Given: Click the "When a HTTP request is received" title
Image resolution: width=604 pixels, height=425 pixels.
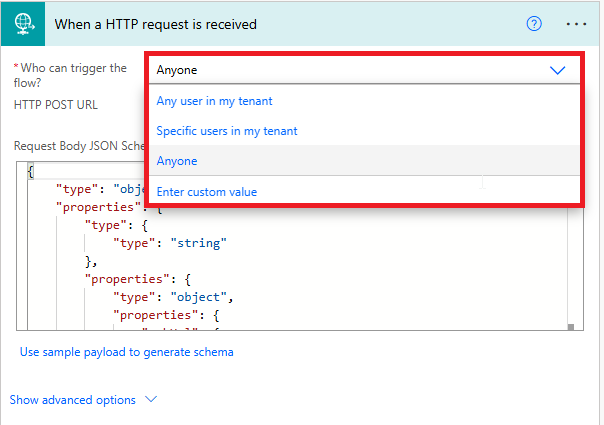Looking at the screenshot, I should pyautogui.click(x=157, y=23).
